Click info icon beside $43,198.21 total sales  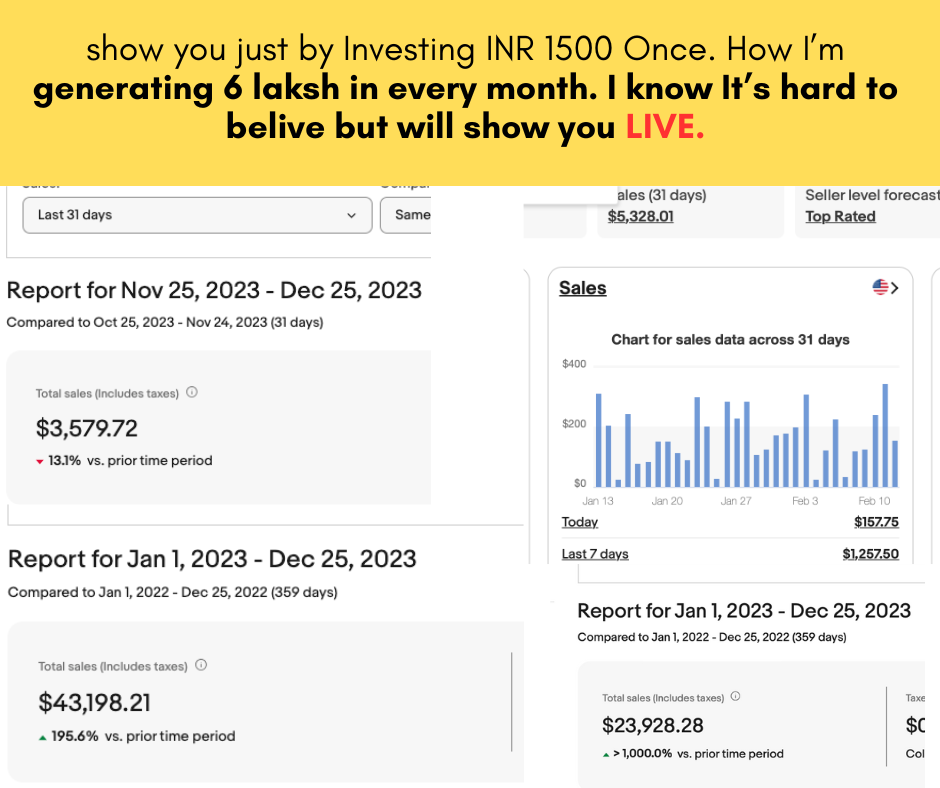pyautogui.click(x=201, y=665)
